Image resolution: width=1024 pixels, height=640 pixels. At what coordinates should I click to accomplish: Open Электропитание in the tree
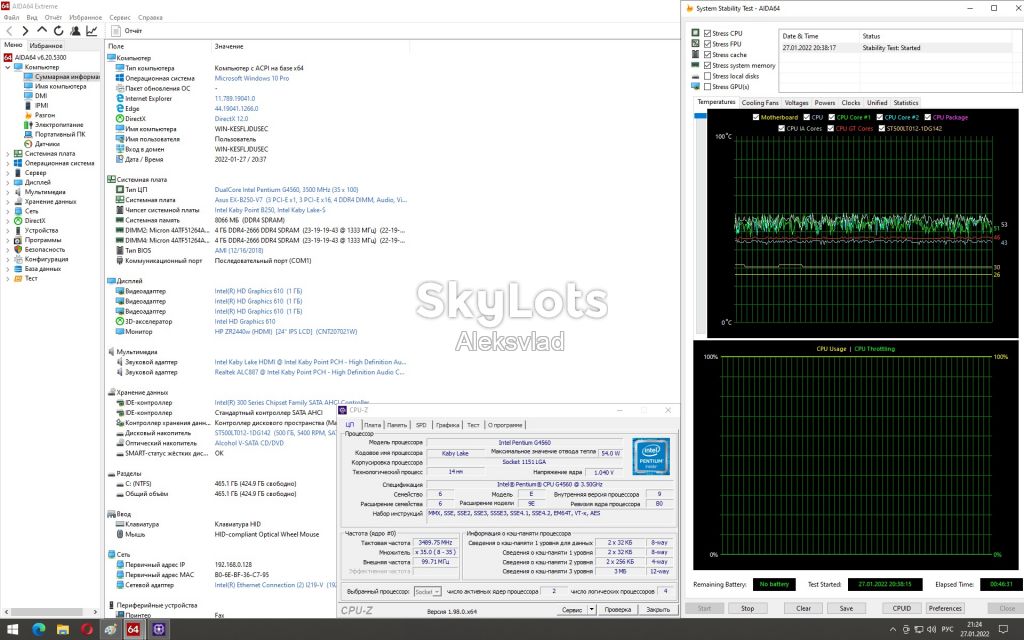tap(59, 125)
